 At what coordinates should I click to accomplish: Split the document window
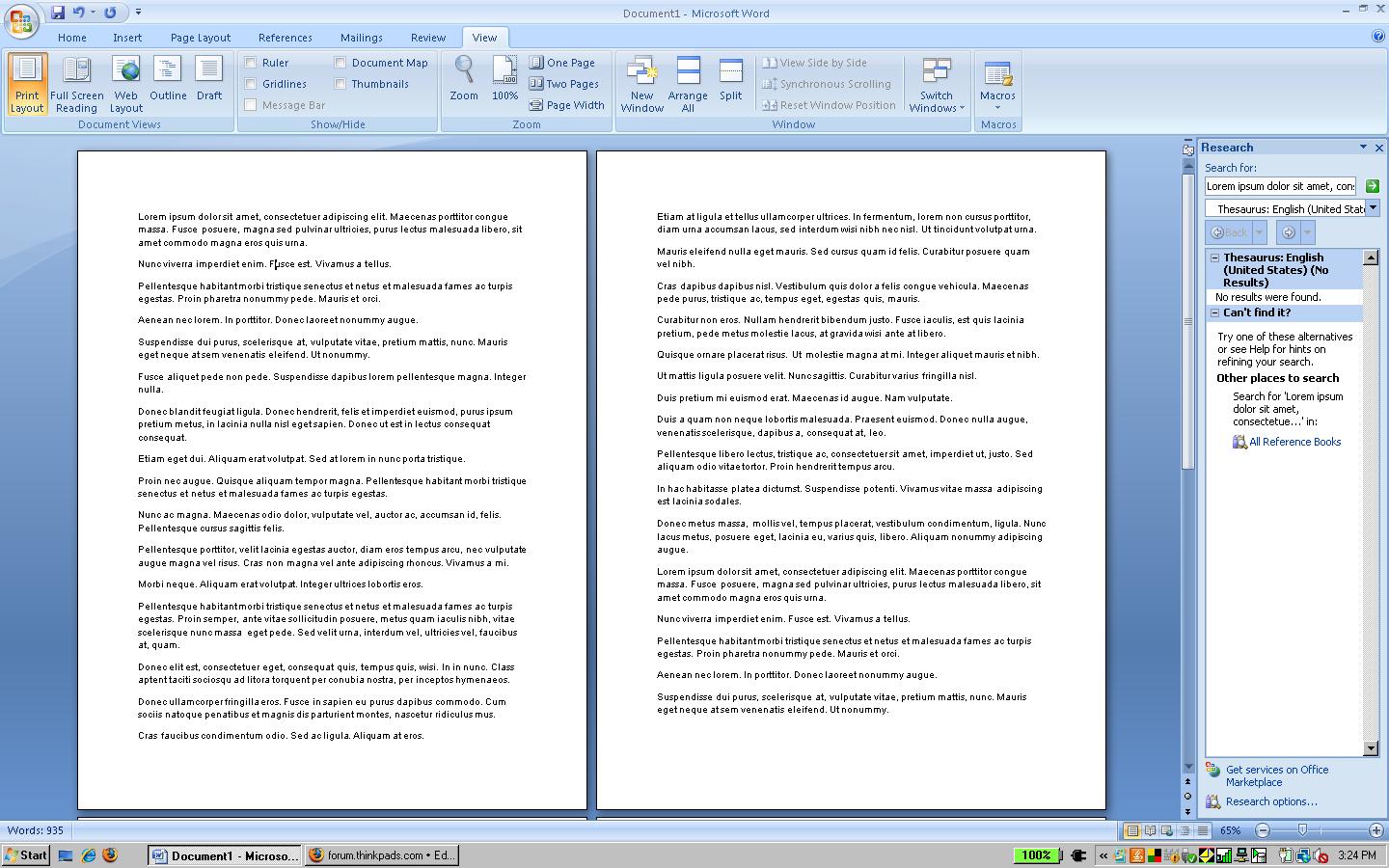[731, 81]
